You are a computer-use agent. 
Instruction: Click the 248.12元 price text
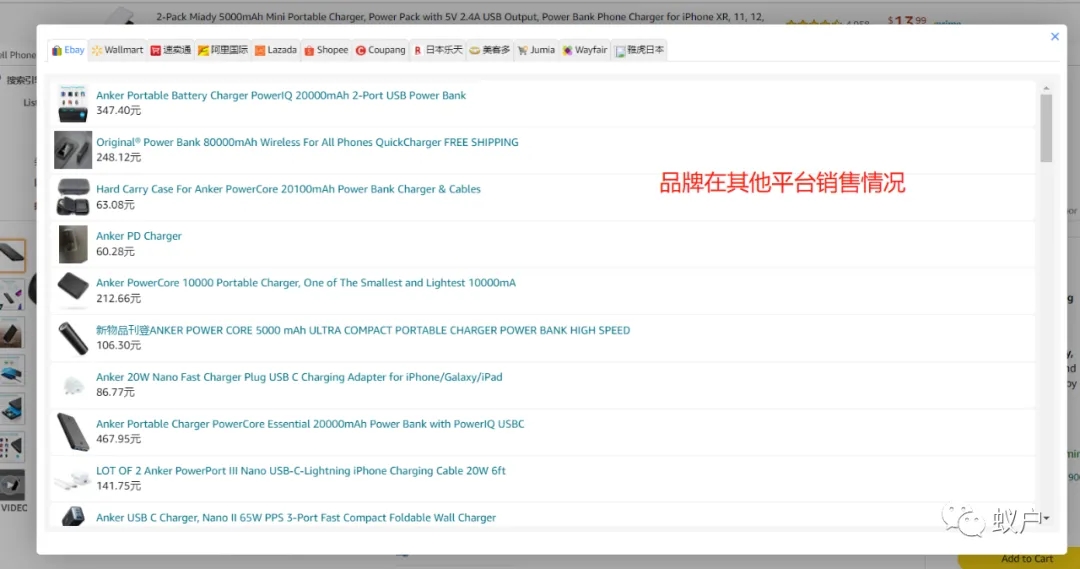pyautogui.click(x=118, y=157)
